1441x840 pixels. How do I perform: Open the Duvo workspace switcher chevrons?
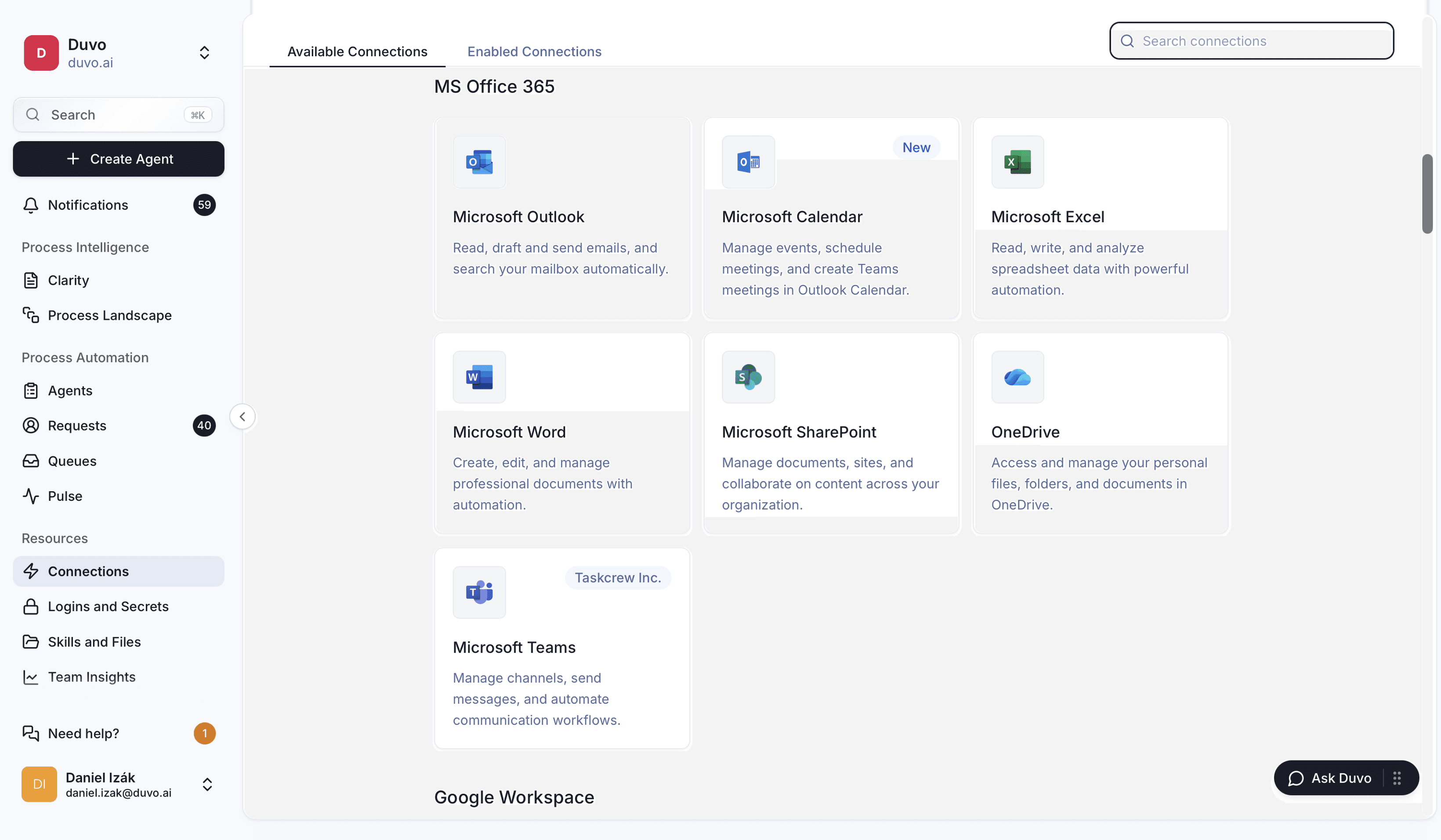(204, 53)
